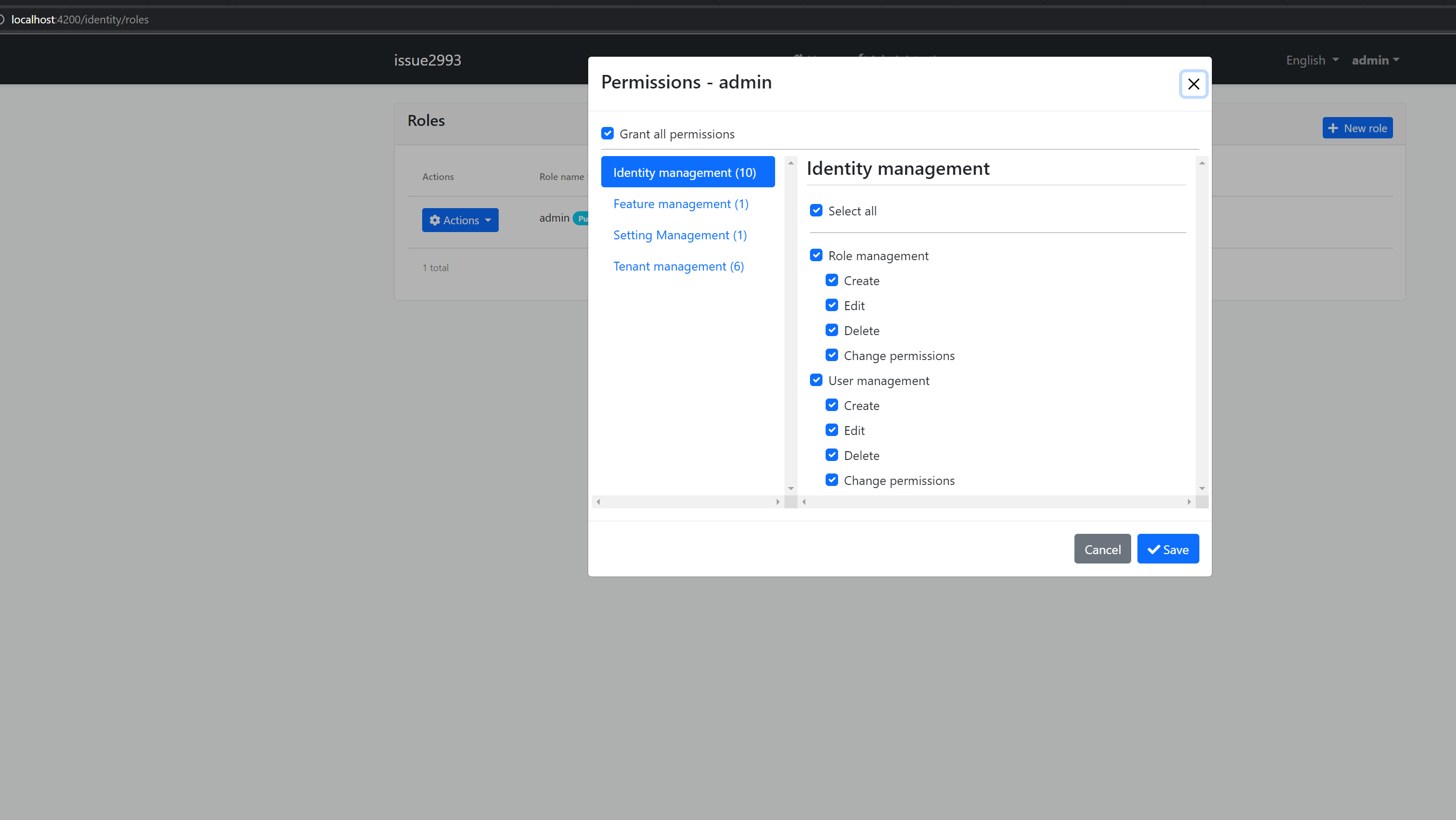Click the up arrow of the inner scrollbar

(790, 163)
